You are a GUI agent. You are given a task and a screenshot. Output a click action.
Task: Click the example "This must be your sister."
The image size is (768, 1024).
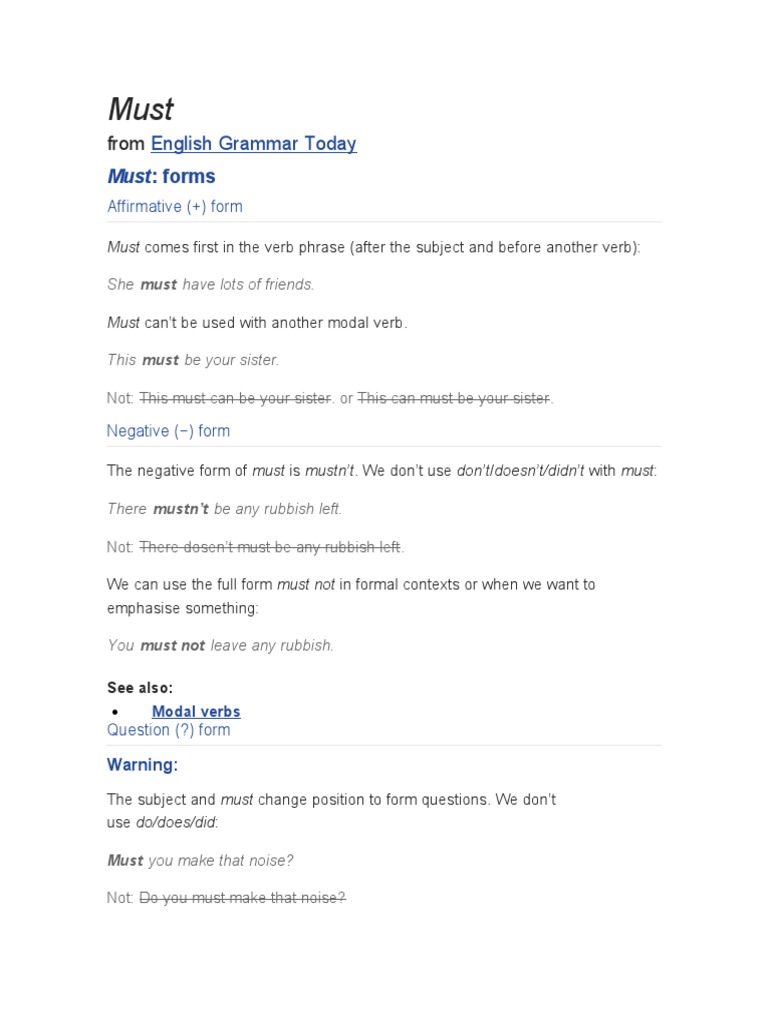(x=193, y=360)
